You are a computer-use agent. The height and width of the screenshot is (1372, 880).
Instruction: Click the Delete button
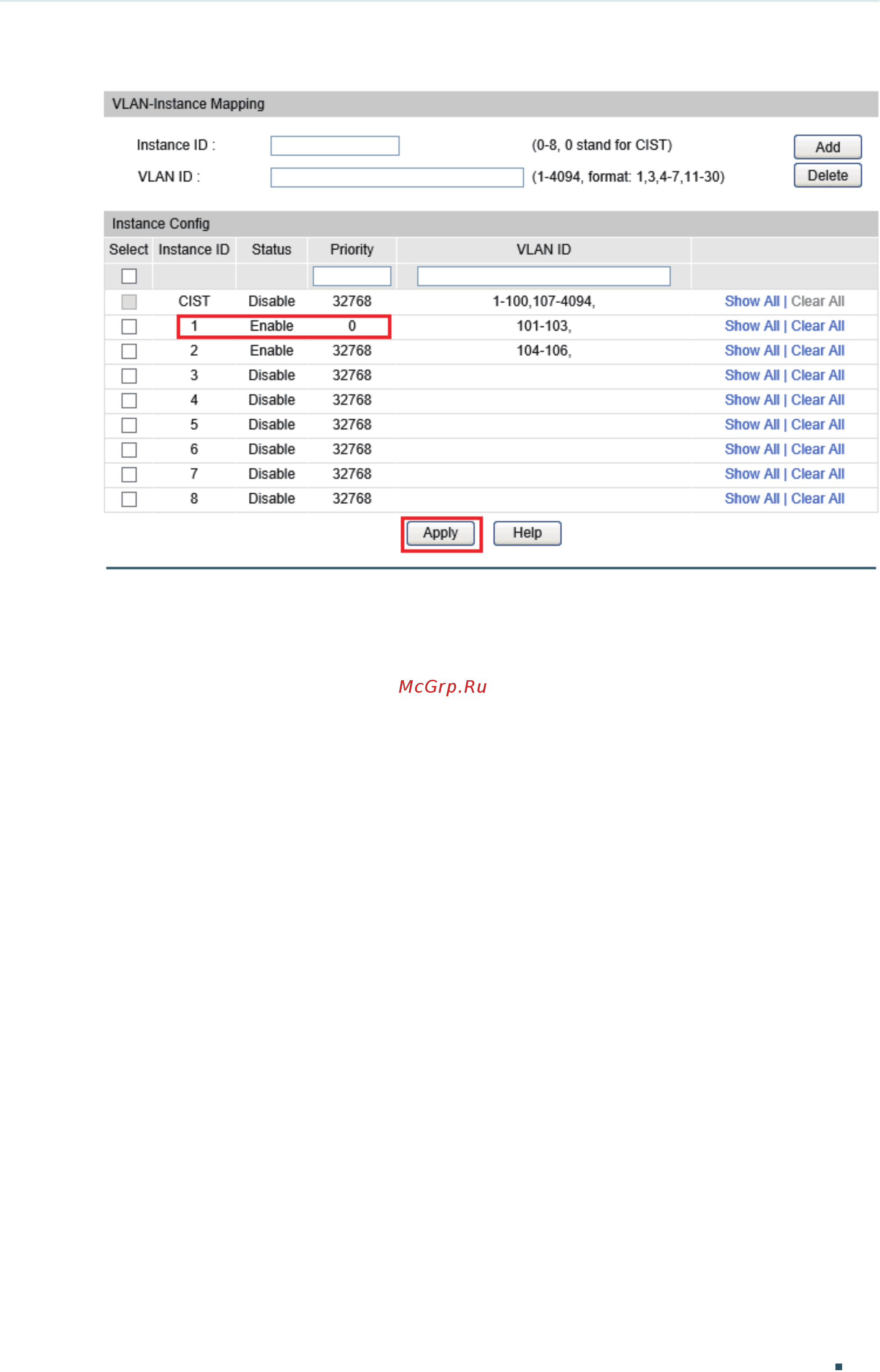click(827, 175)
